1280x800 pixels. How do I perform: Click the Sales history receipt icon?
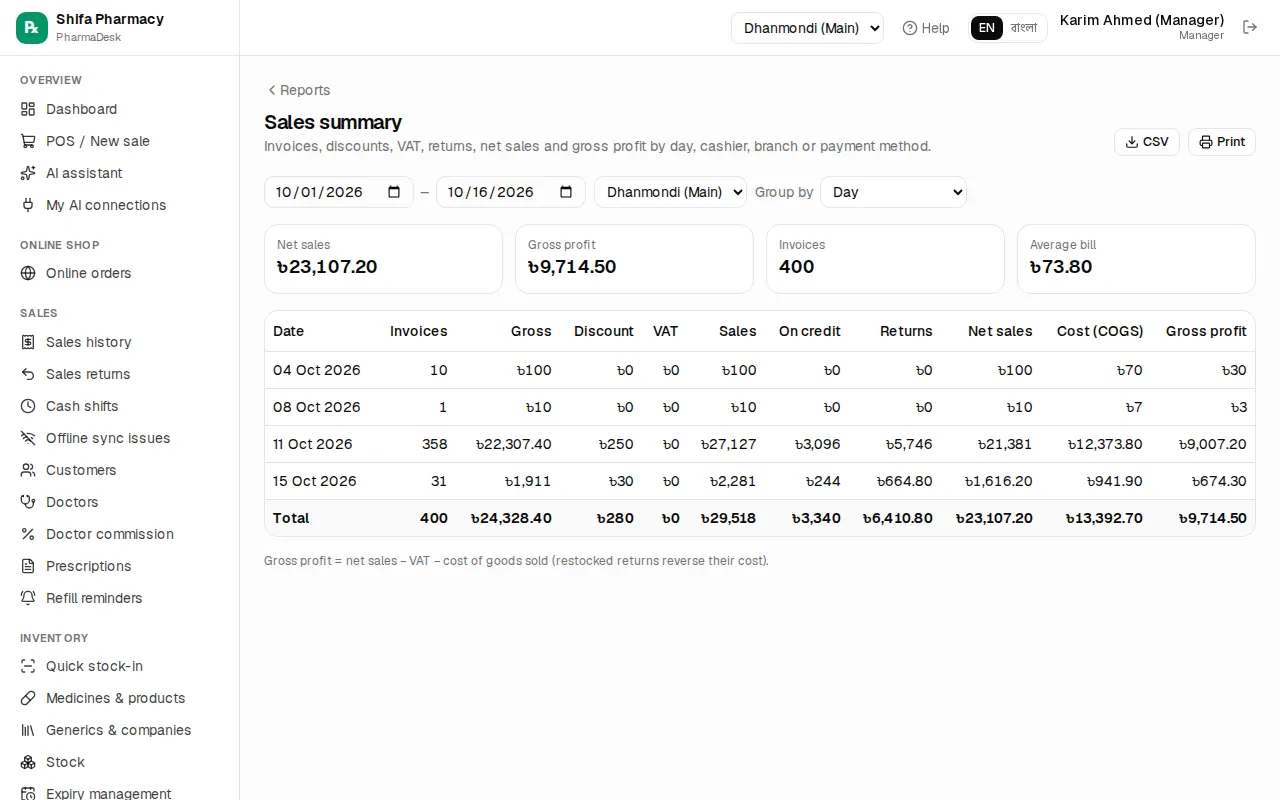point(28,342)
